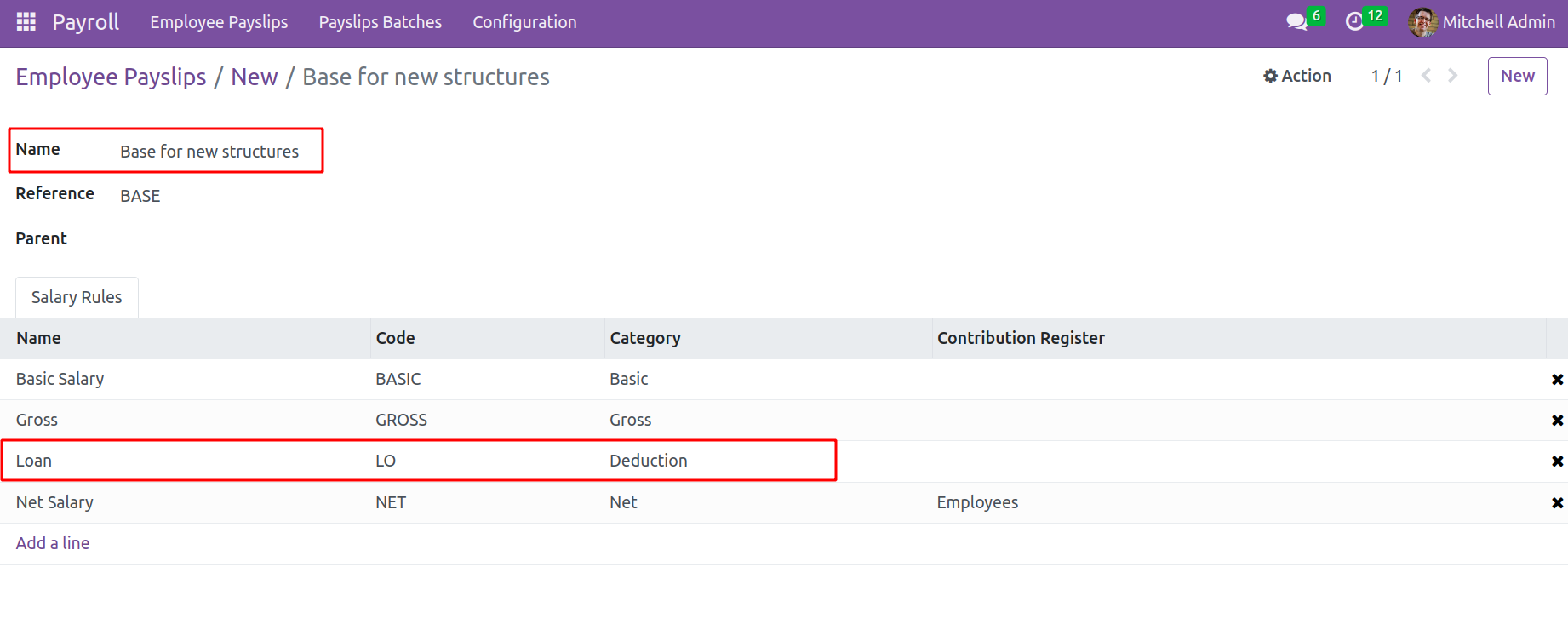Open the Action gear dropdown

click(1297, 76)
